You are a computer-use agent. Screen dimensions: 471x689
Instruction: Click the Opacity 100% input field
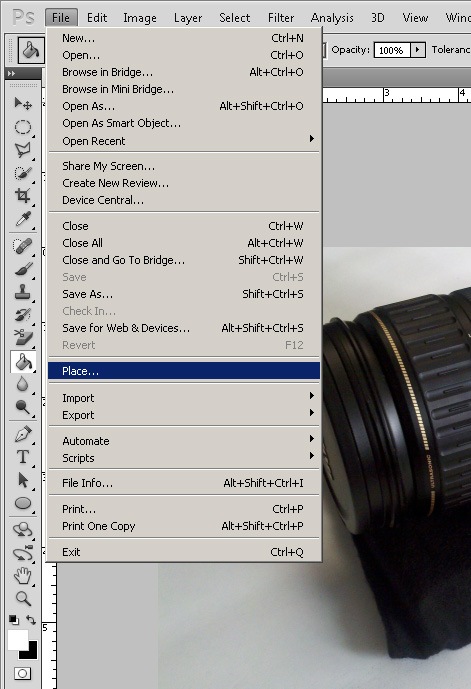point(392,50)
